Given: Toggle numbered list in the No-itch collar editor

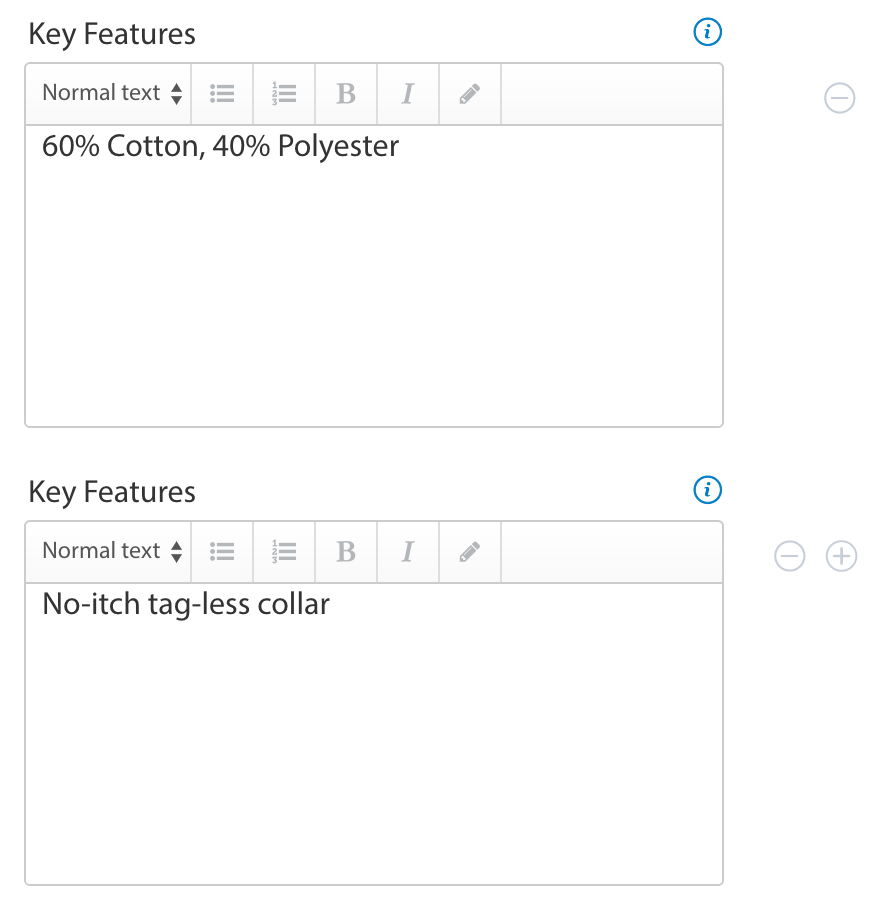Looking at the screenshot, I should [x=284, y=552].
